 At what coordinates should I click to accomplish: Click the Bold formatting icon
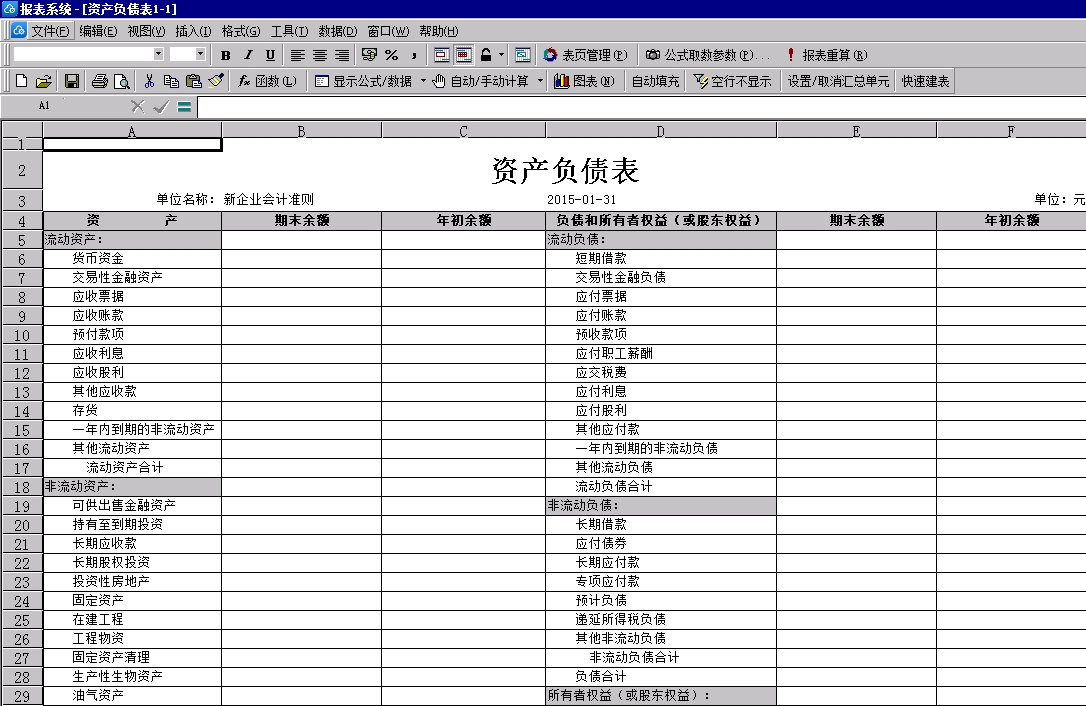[x=226, y=55]
